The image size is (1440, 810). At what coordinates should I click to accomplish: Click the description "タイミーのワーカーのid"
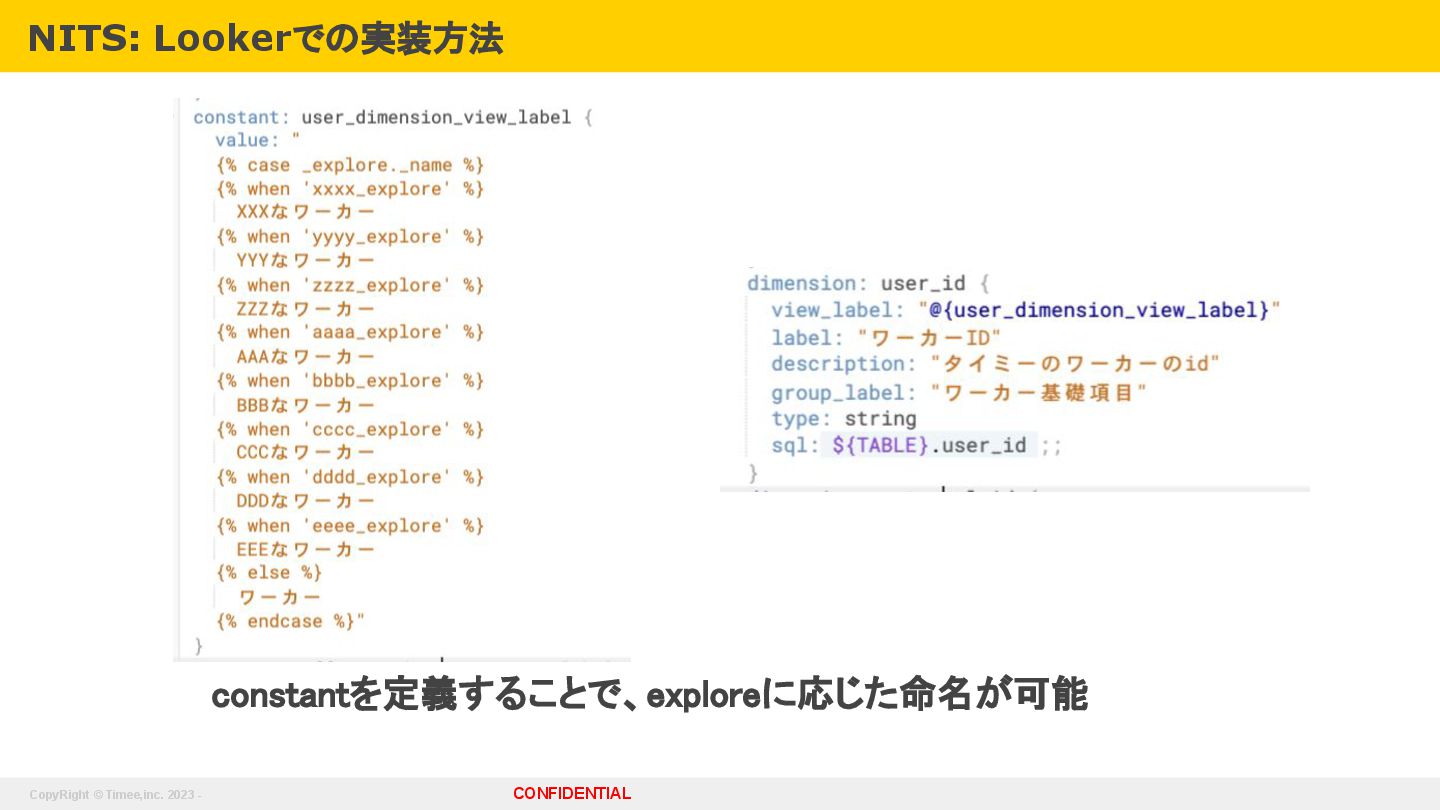[1076, 363]
